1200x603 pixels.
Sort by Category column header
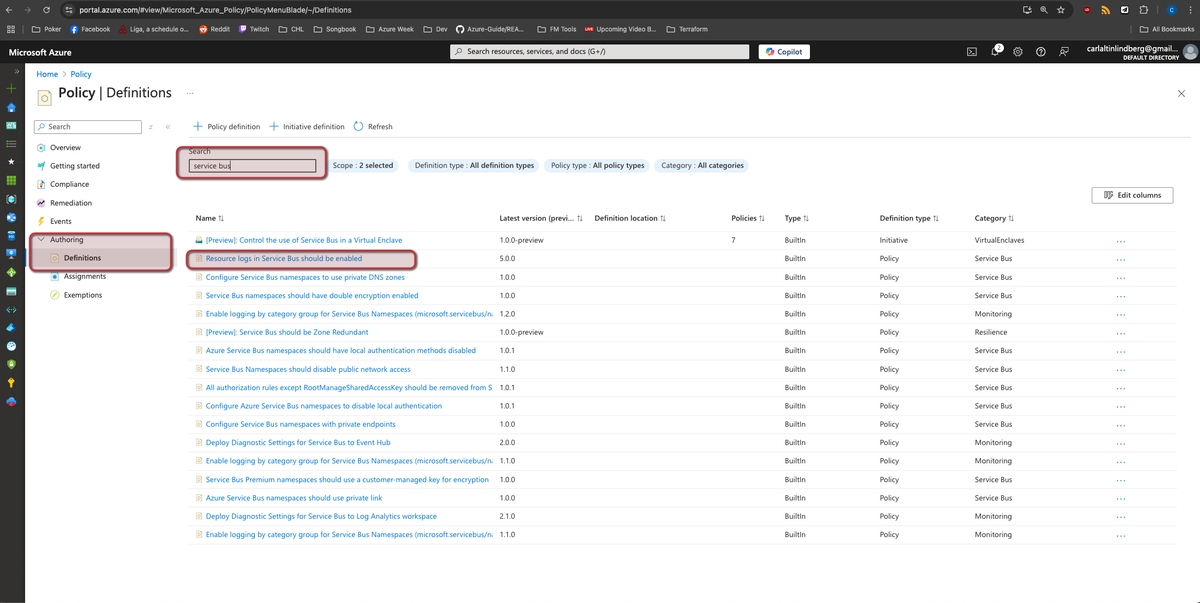(x=993, y=218)
